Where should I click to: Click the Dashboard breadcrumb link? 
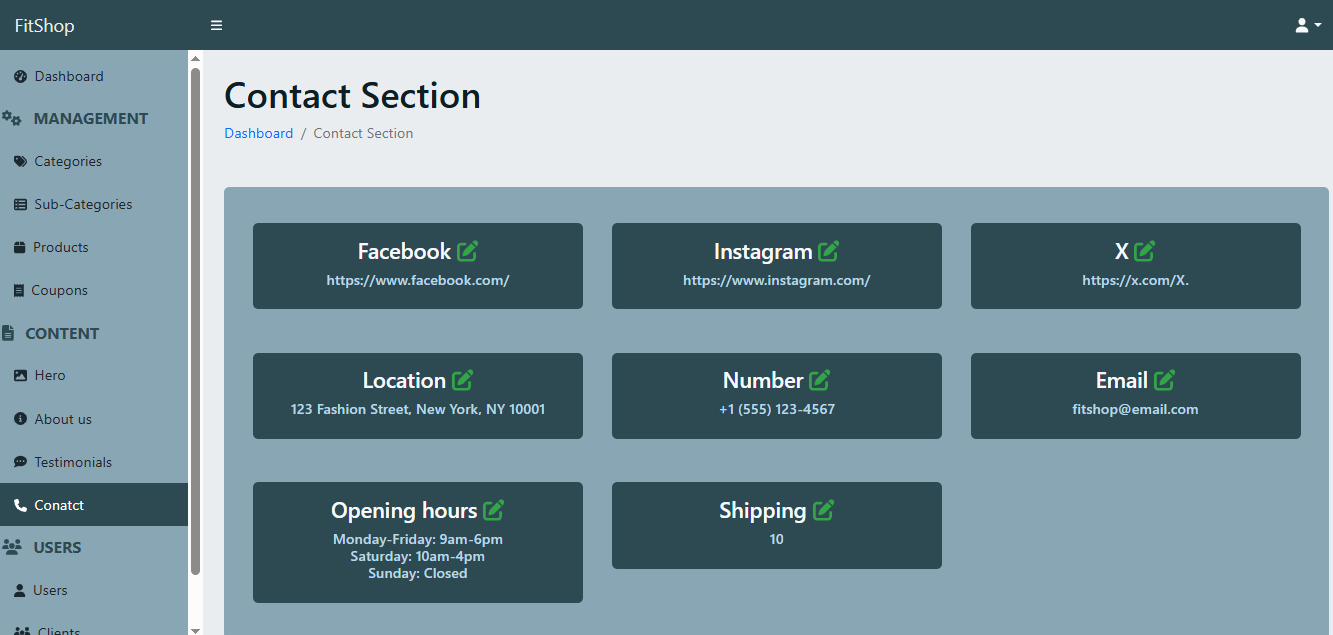tap(258, 133)
